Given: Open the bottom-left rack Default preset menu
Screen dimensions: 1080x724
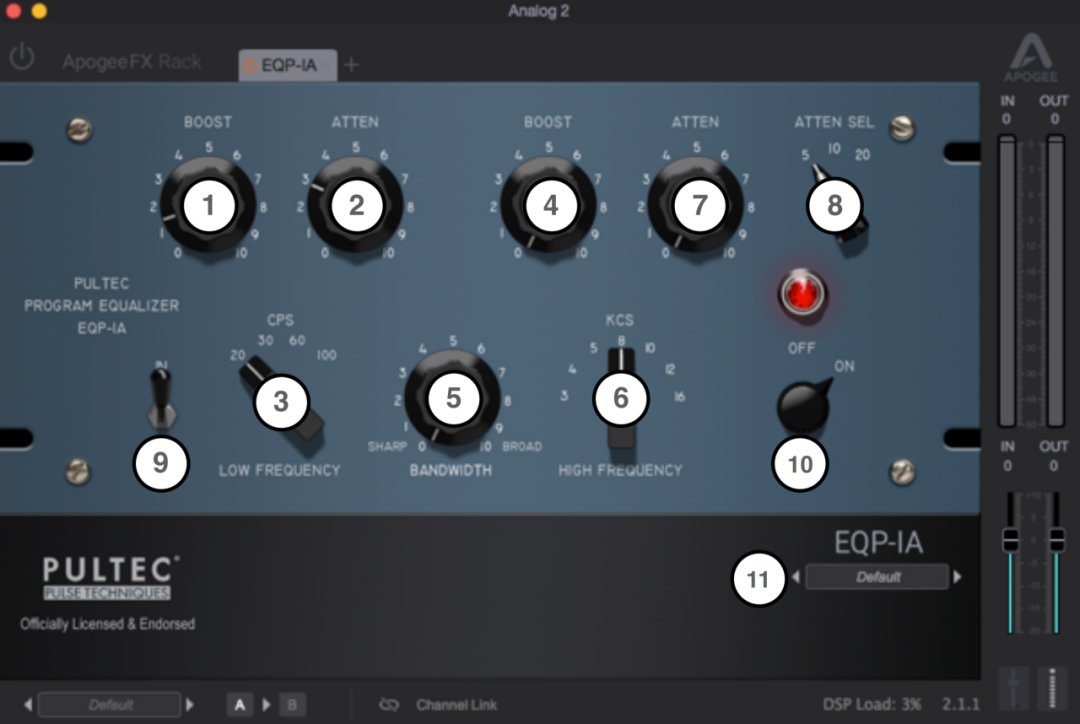Looking at the screenshot, I should tap(110, 705).
